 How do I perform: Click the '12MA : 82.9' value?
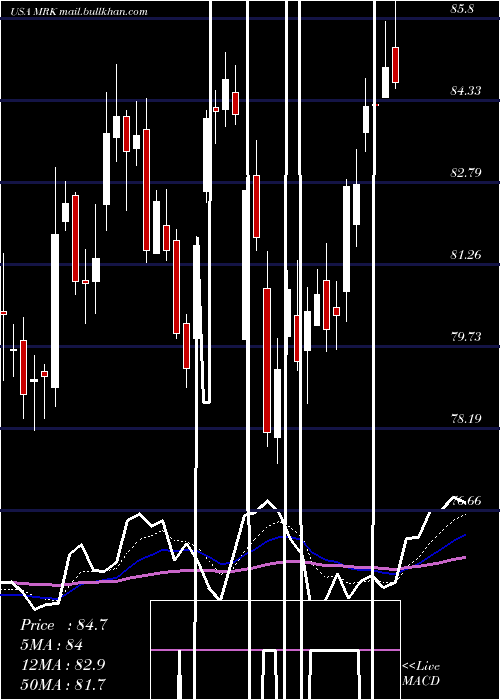63,664
